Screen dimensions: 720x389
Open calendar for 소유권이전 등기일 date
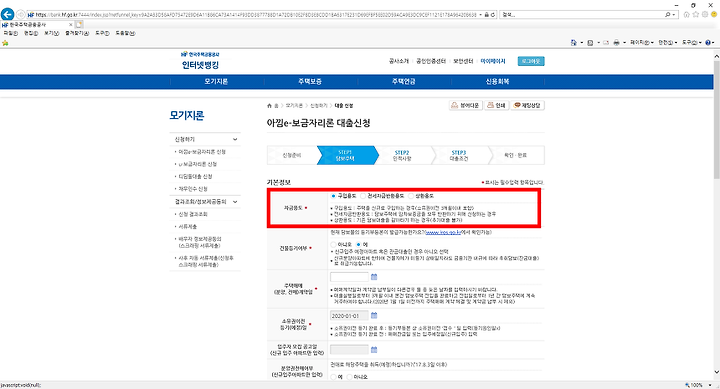coord(374,316)
